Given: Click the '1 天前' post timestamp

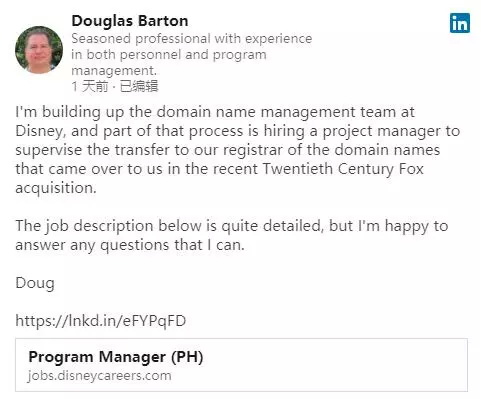Looking at the screenshot, I should (x=90, y=86).
